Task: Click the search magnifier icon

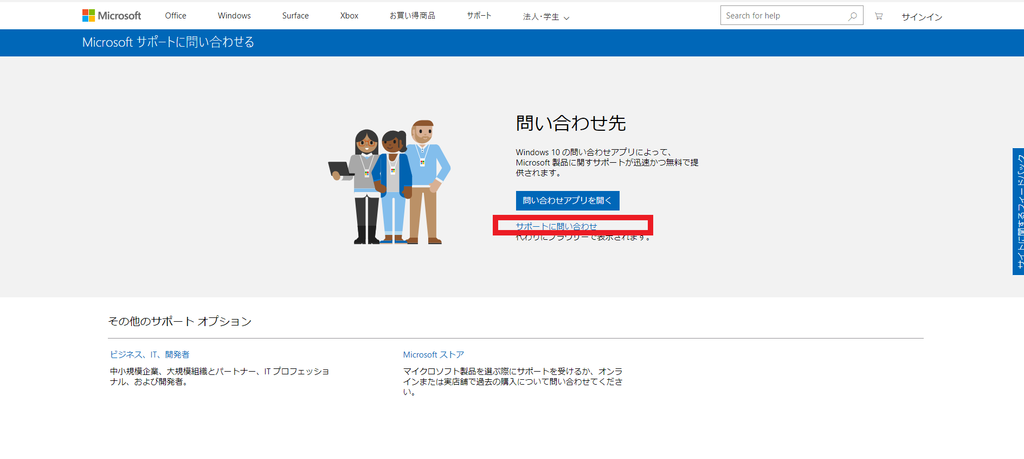Action: [852, 16]
